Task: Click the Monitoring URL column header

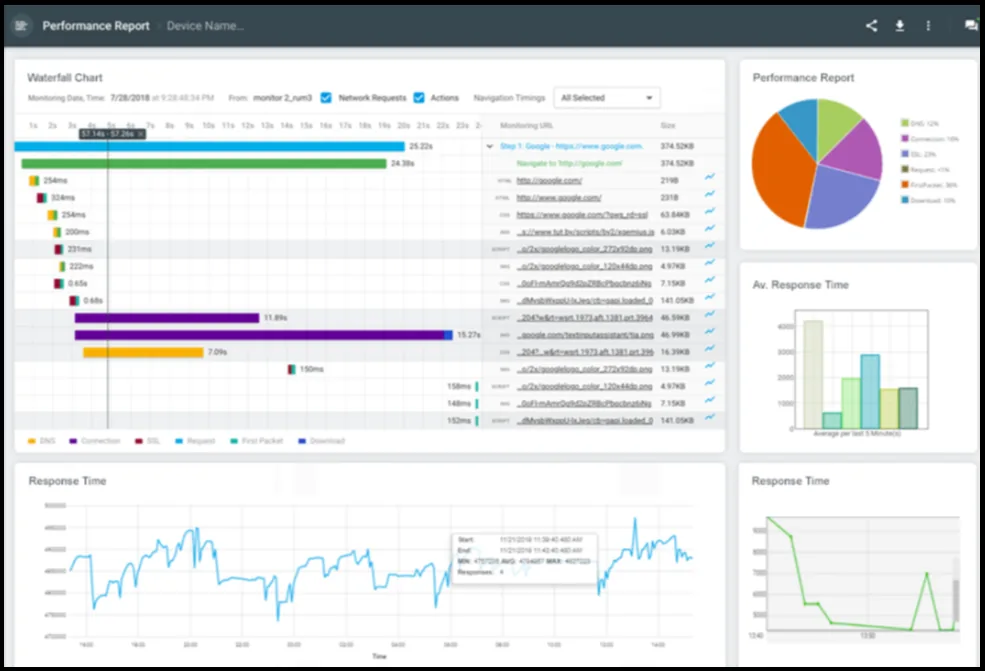Action: (x=526, y=126)
